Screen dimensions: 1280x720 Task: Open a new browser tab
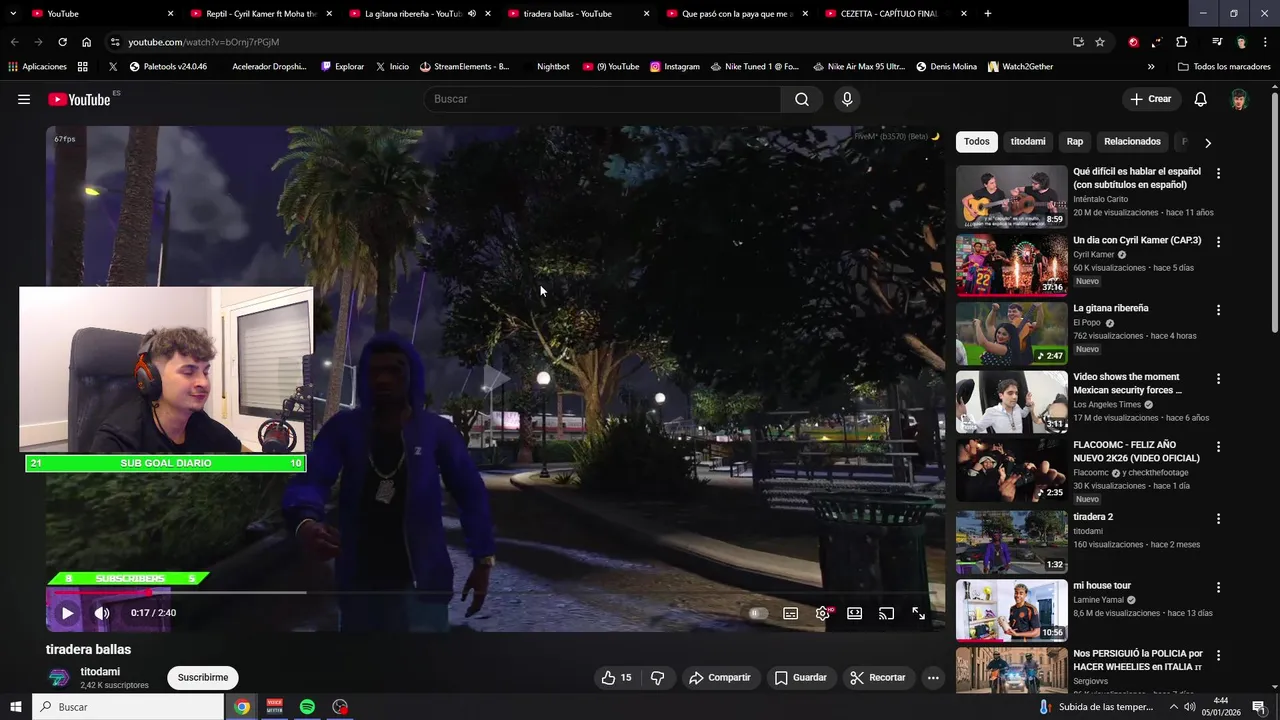pyautogui.click(x=988, y=14)
